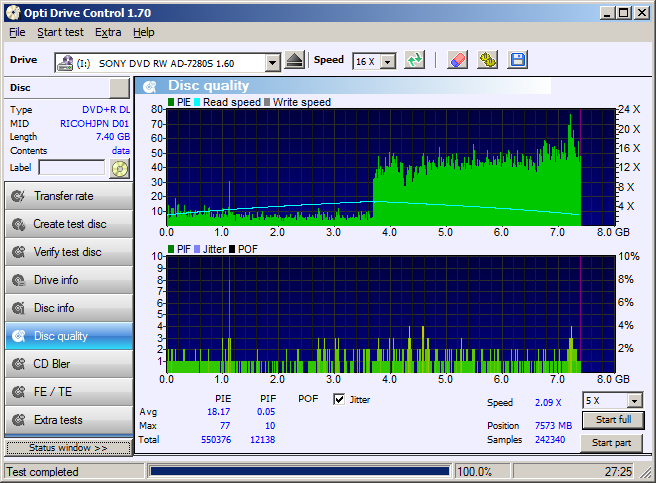The width and height of the screenshot is (656, 483).
Task: Click the Test completed status text
Action: click(x=42, y=472)
